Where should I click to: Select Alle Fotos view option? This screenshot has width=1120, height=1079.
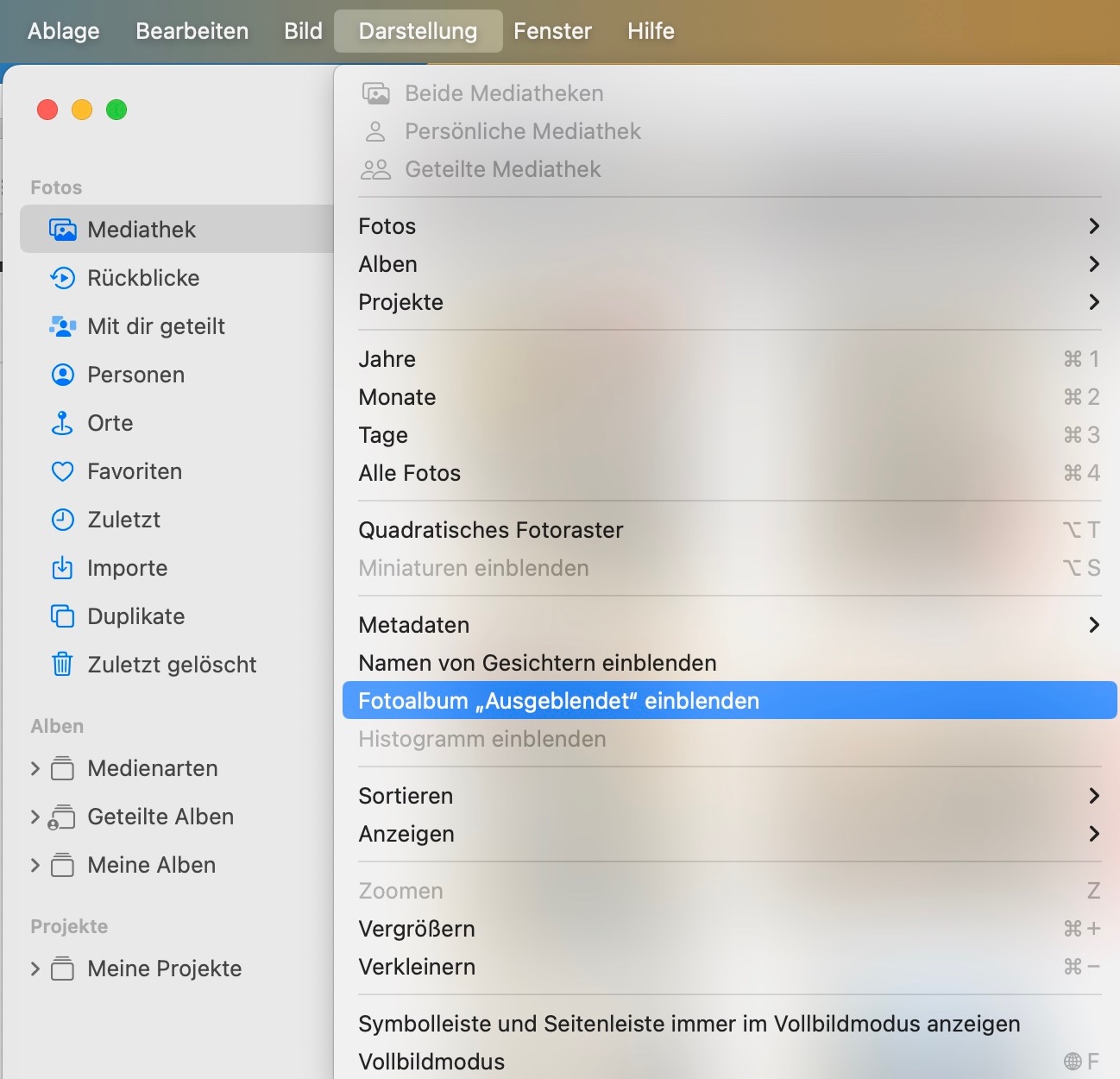pyautogui.click(x=409, y=473)
